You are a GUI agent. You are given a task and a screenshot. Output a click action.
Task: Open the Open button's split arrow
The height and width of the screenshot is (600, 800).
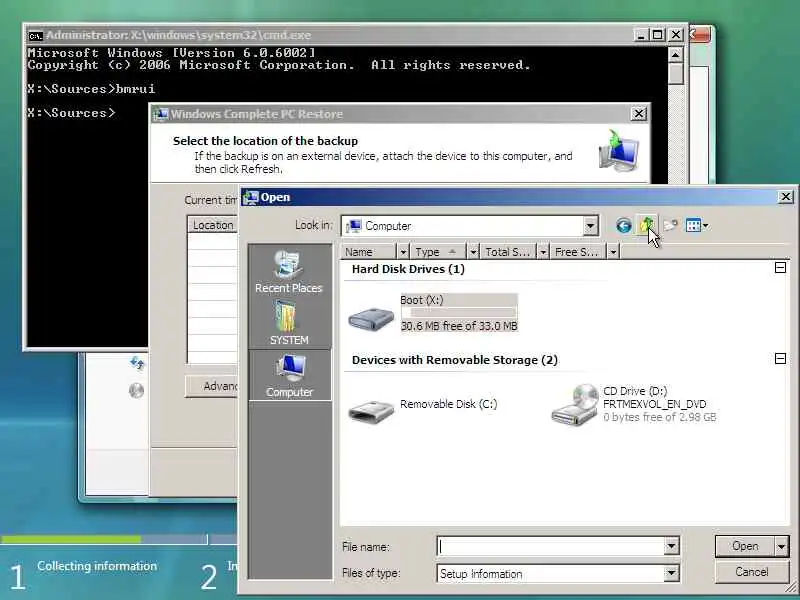click(x=782, y=546)
